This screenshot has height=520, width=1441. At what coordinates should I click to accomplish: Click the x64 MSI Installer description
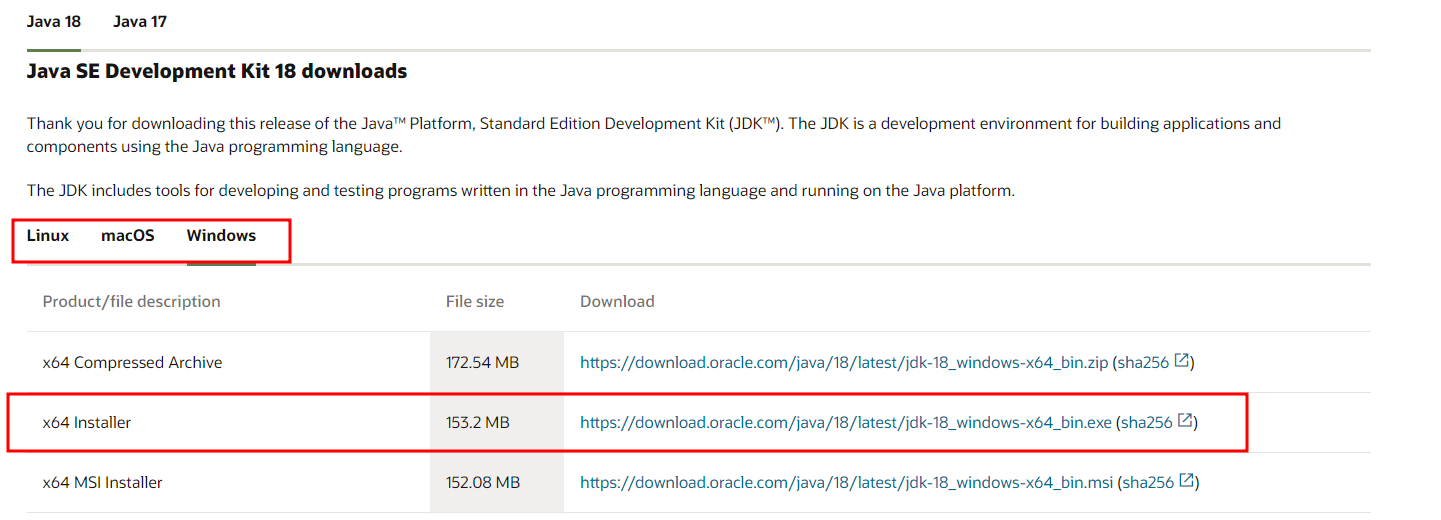point(102,482)
